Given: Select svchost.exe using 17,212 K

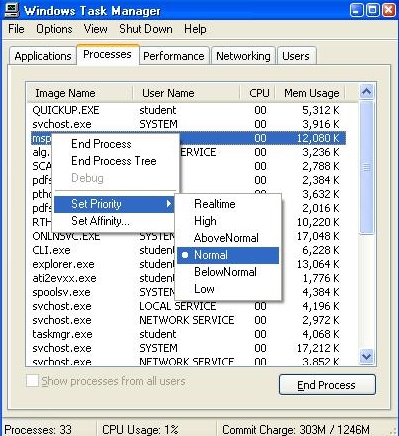Looking at the screenshot, I should (x=189, y=348).
